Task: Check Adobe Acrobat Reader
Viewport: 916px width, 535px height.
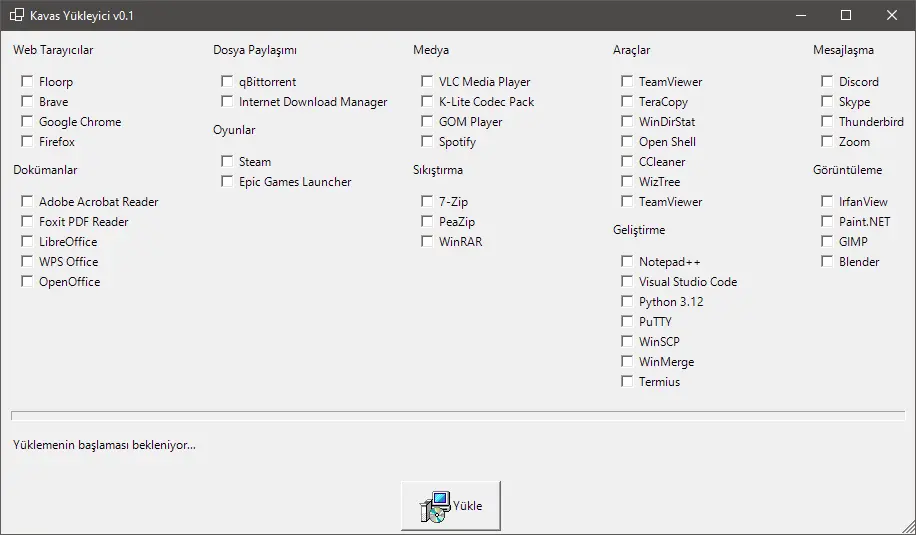Action: [x=27, y=201]
